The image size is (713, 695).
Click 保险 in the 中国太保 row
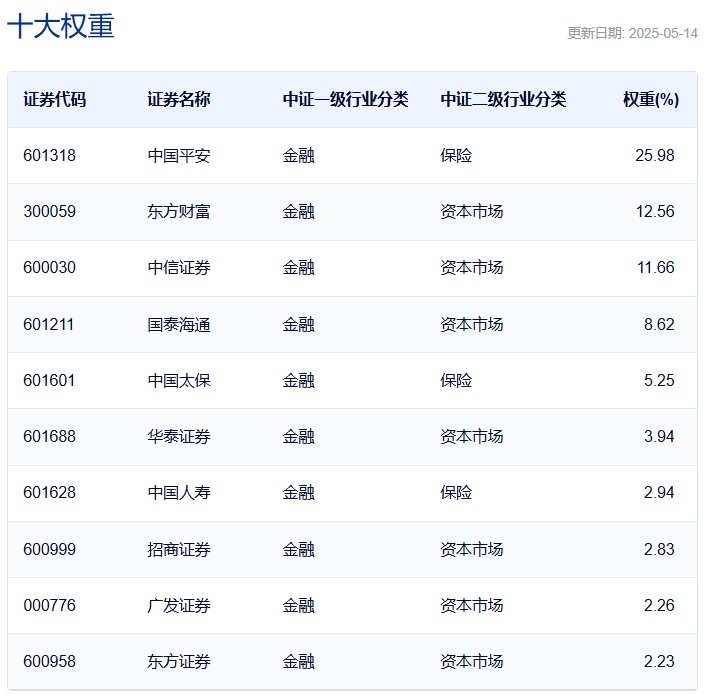click(456, 381)
